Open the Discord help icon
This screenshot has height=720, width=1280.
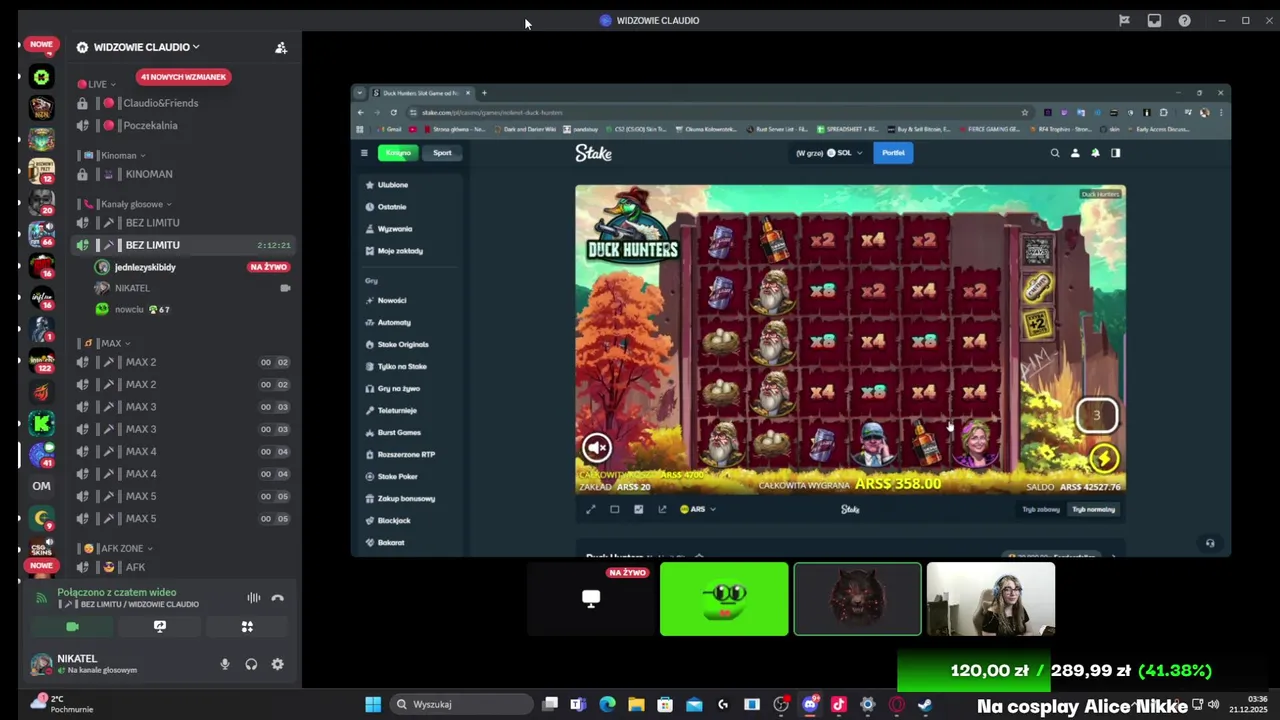tap(1184, 20)
